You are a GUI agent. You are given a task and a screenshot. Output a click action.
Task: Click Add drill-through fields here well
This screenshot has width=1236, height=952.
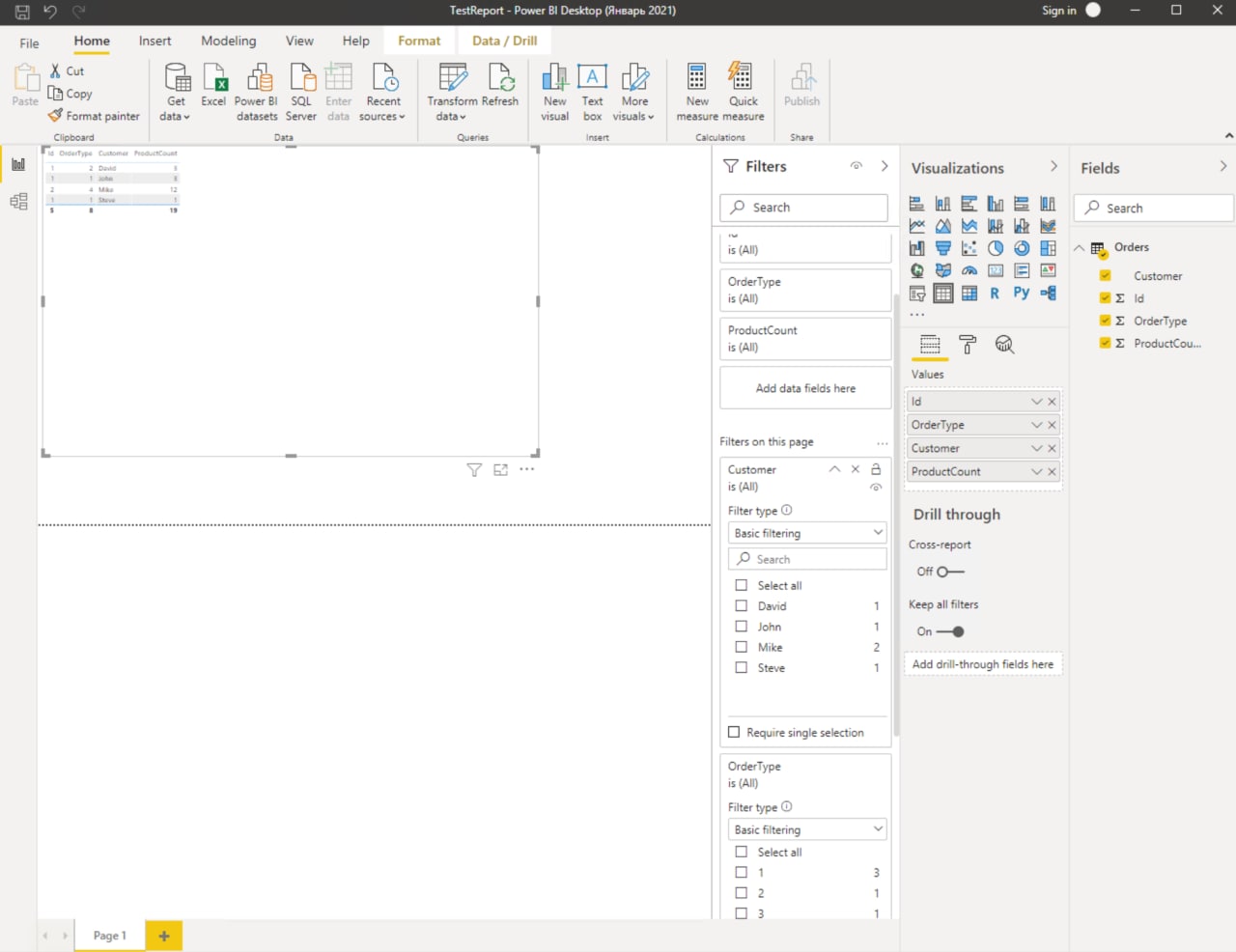click(x=983, y=664)
